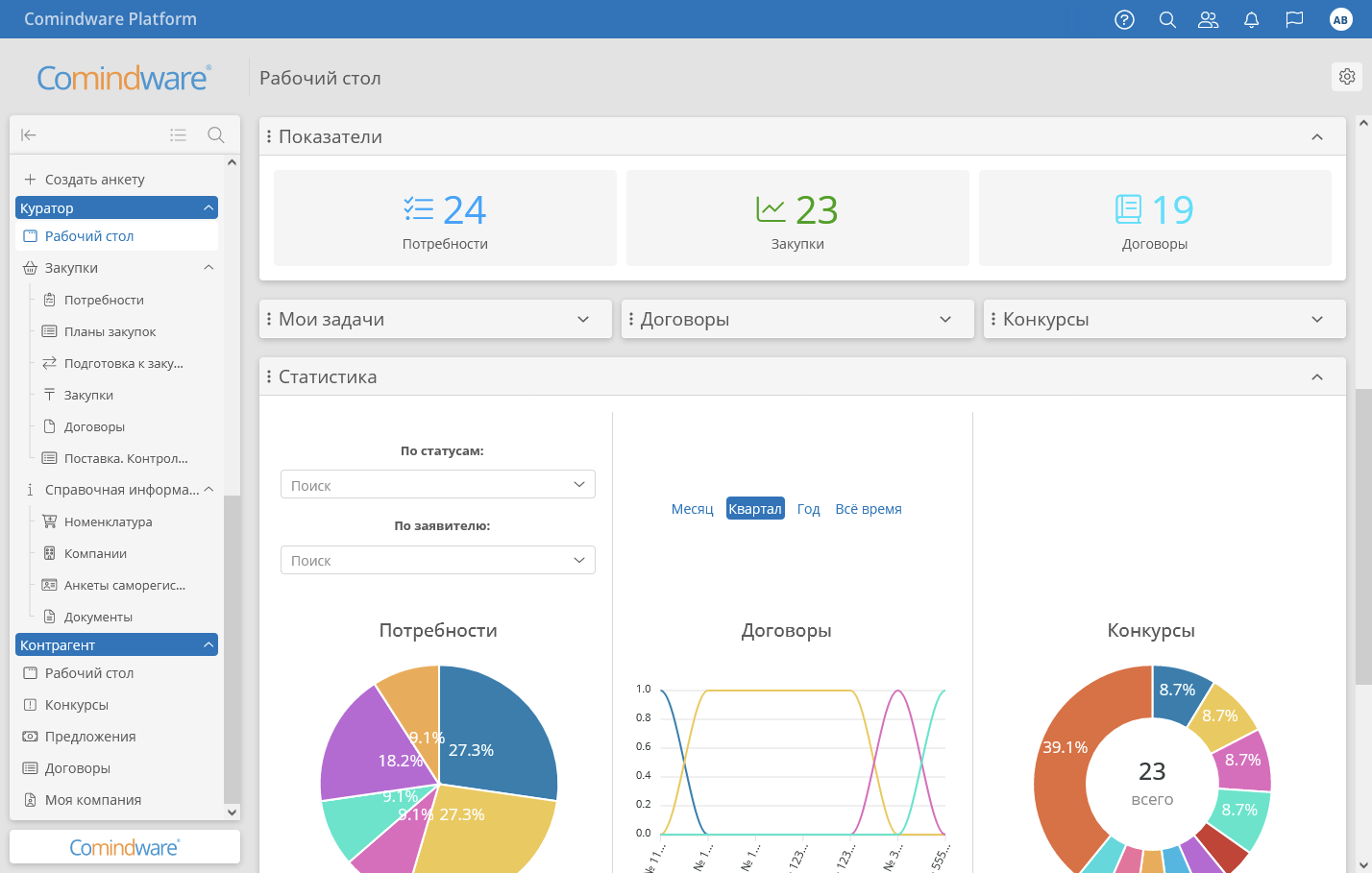The image size is (1372, 873).
Task: Switch chart period to Год
Action: 809,509
